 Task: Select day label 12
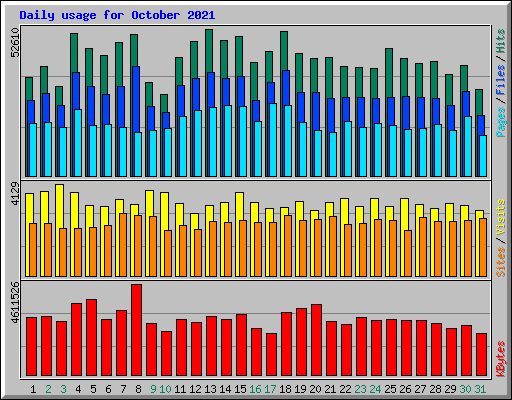coord(195,389)
